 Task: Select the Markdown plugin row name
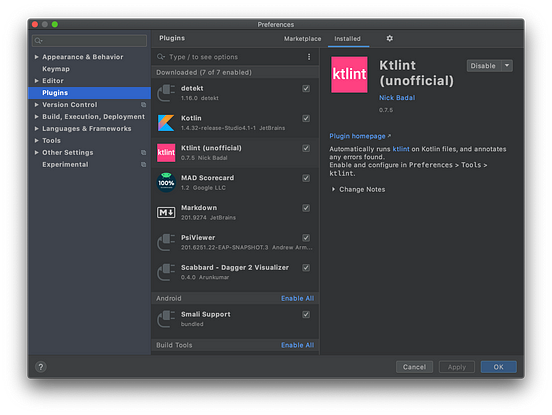point(199,208)
